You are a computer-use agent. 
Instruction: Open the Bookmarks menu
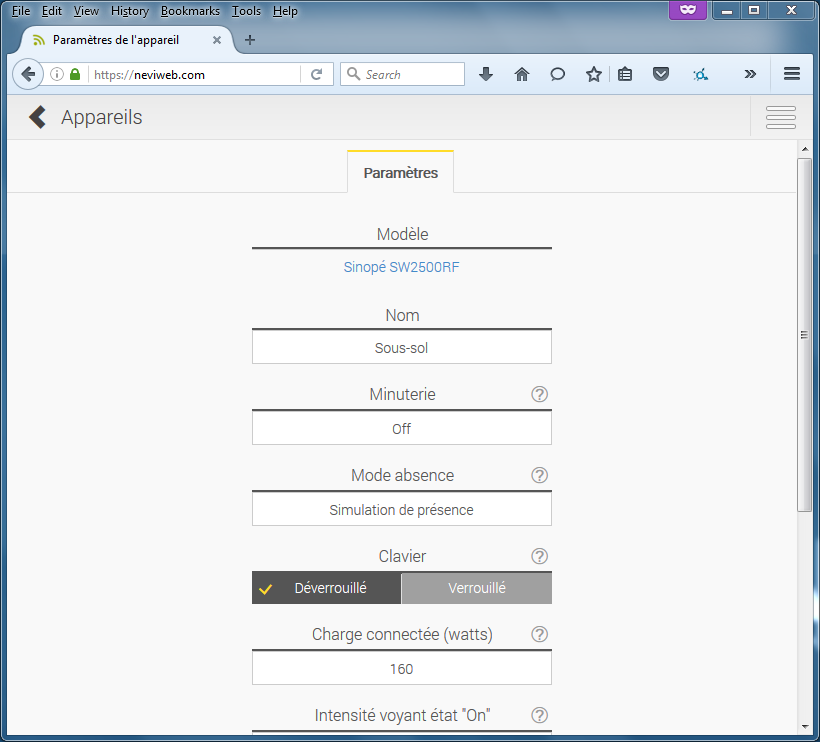190,11
